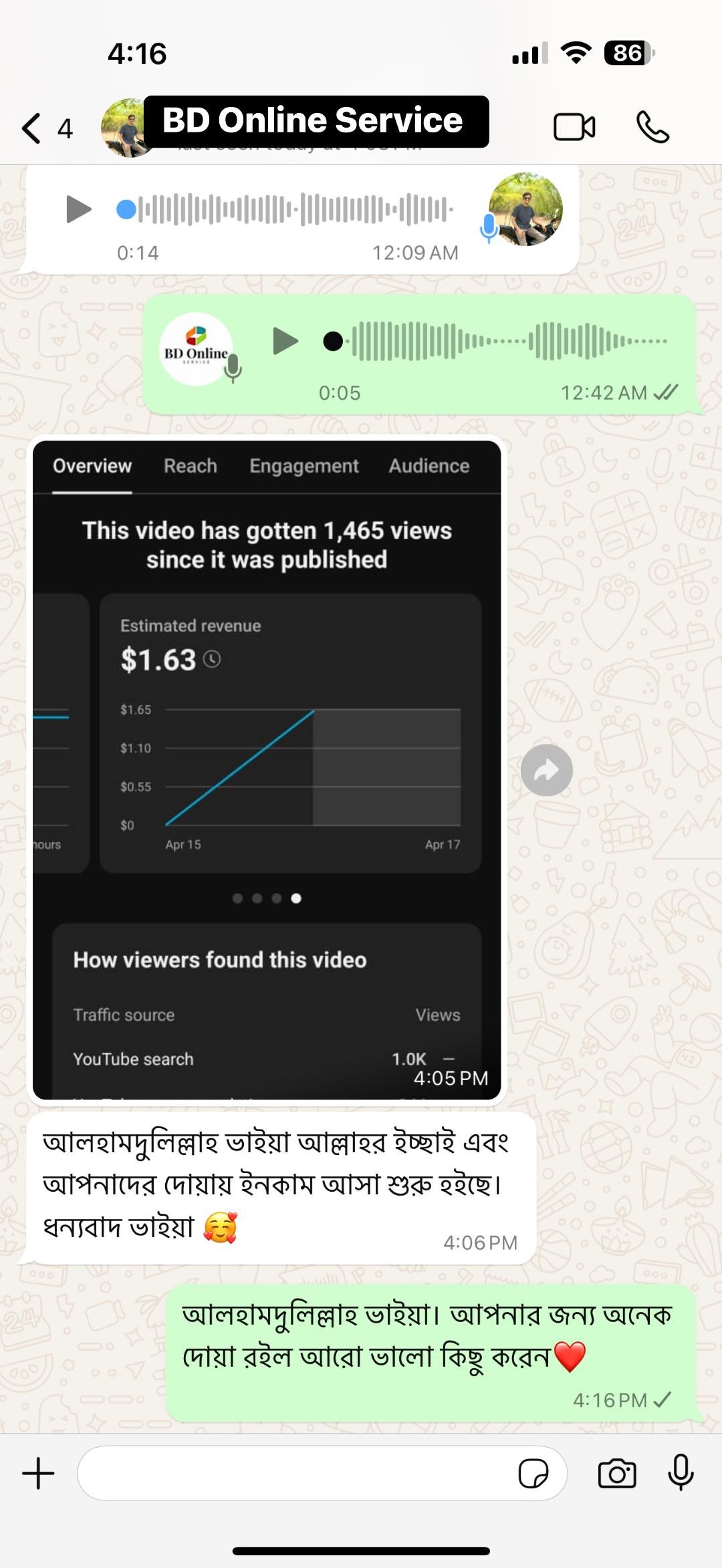The width and height of the screenshot is (722, 1568).
Task: Play the 0:14 received voice message
Action: click(x=79, y=209)
